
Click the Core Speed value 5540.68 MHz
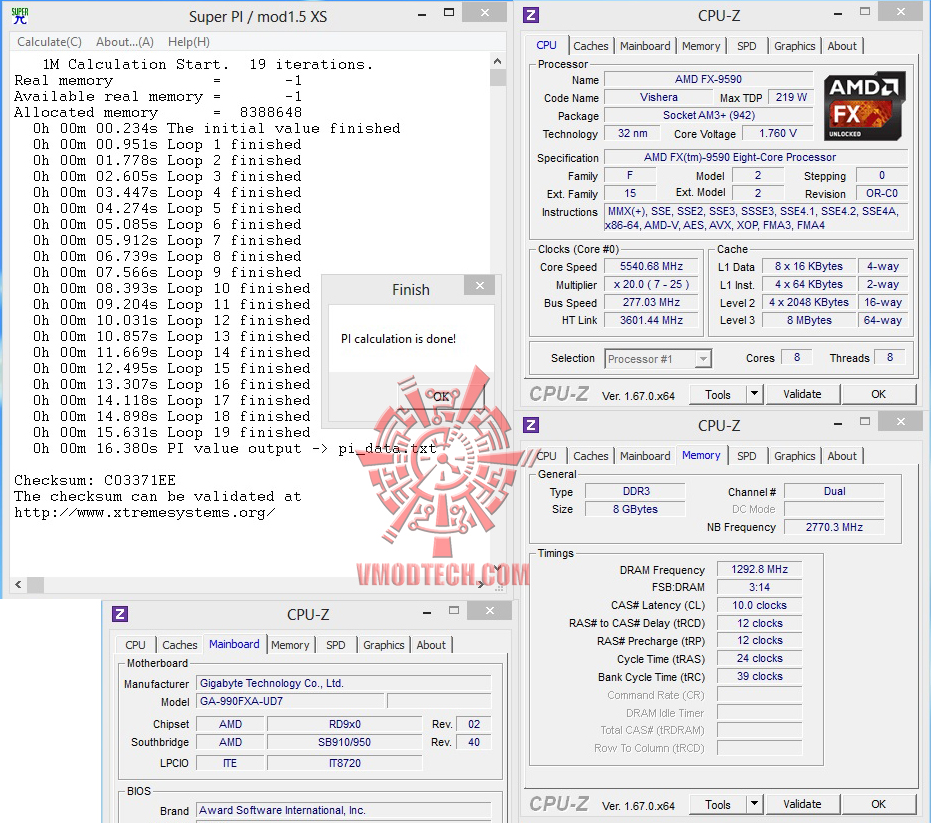[x=651, y=267]
